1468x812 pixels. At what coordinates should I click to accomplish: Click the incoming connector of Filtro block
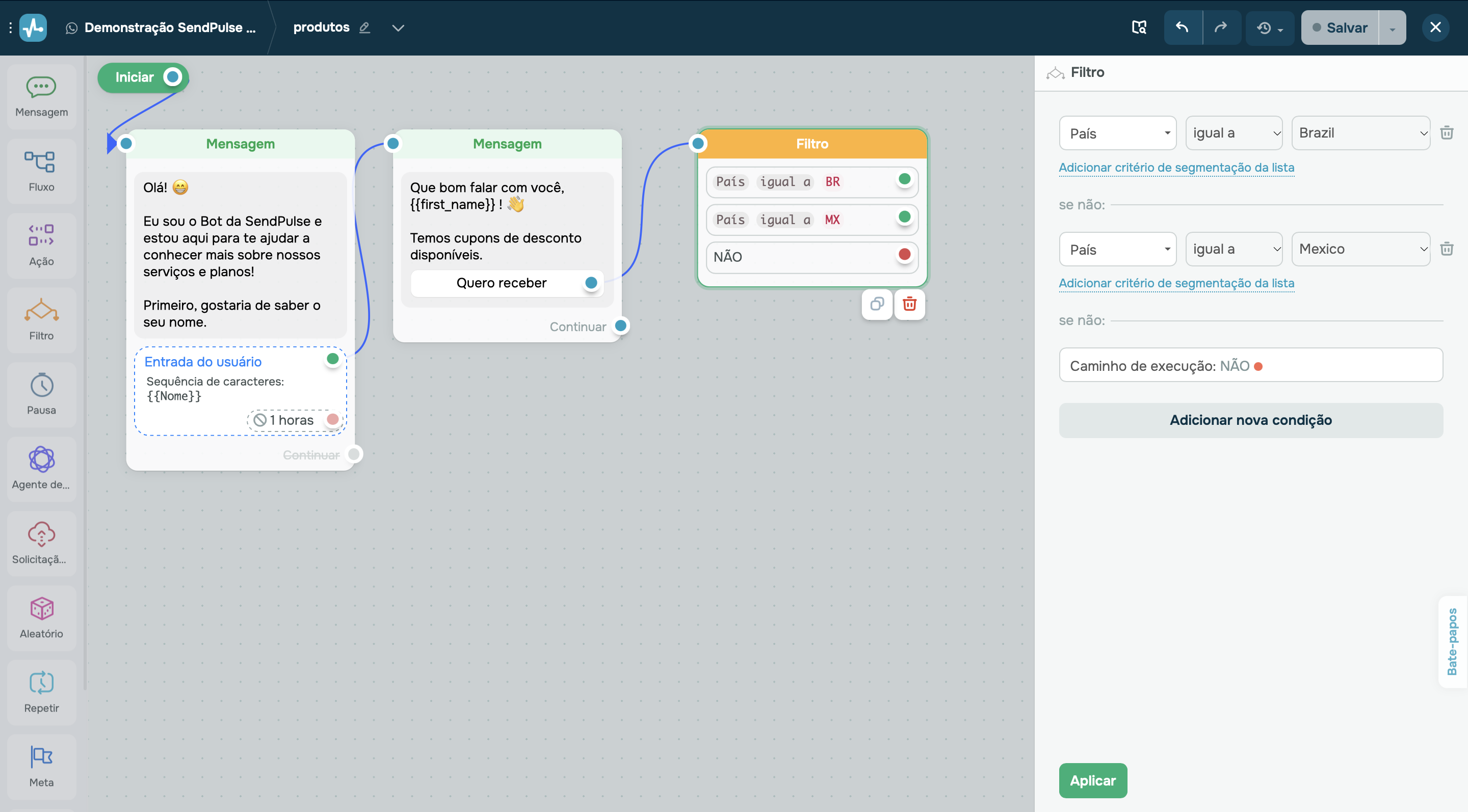(698, 144)
